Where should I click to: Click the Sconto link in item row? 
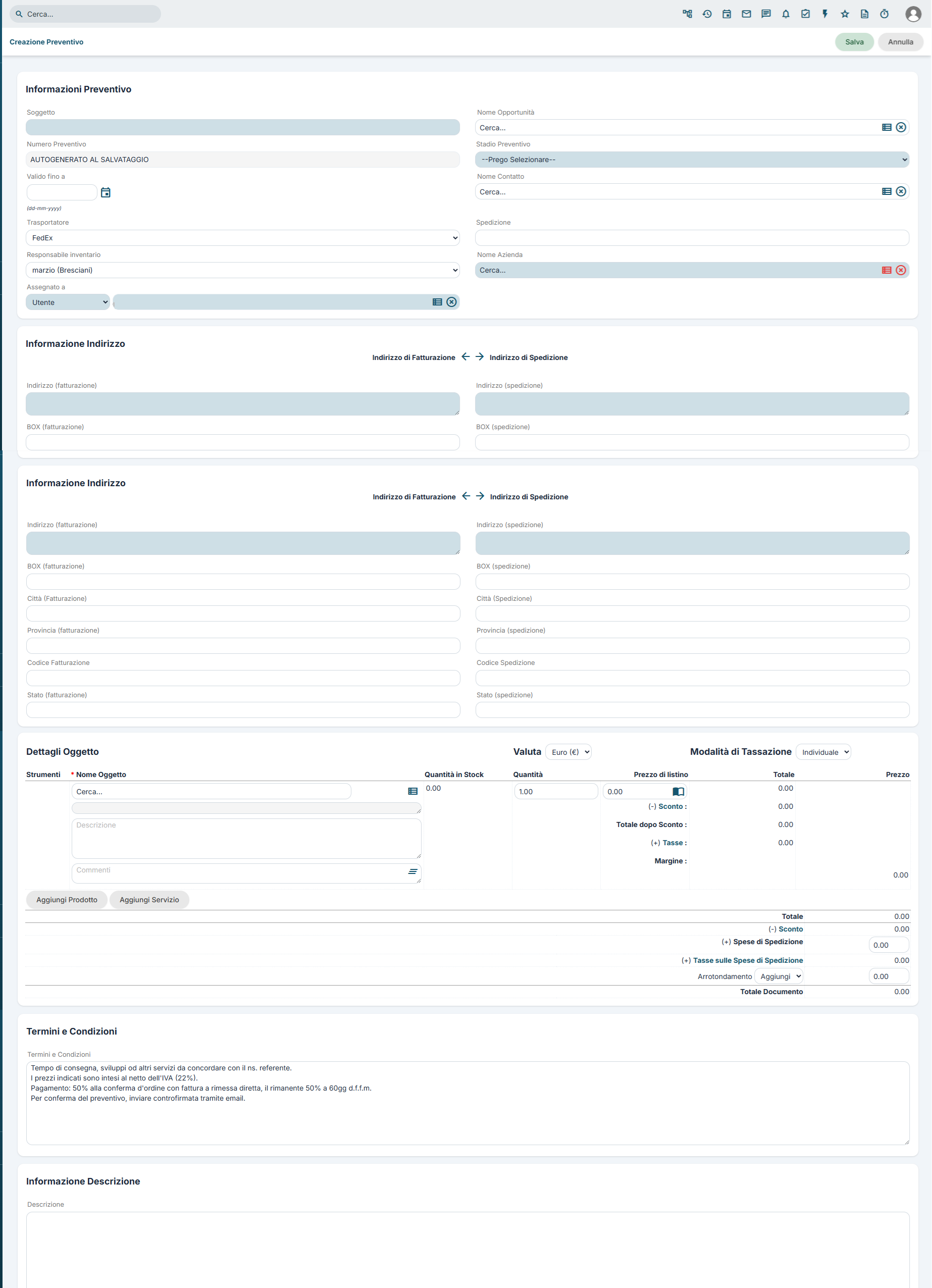pyautogui.click(x=670, y=806)
